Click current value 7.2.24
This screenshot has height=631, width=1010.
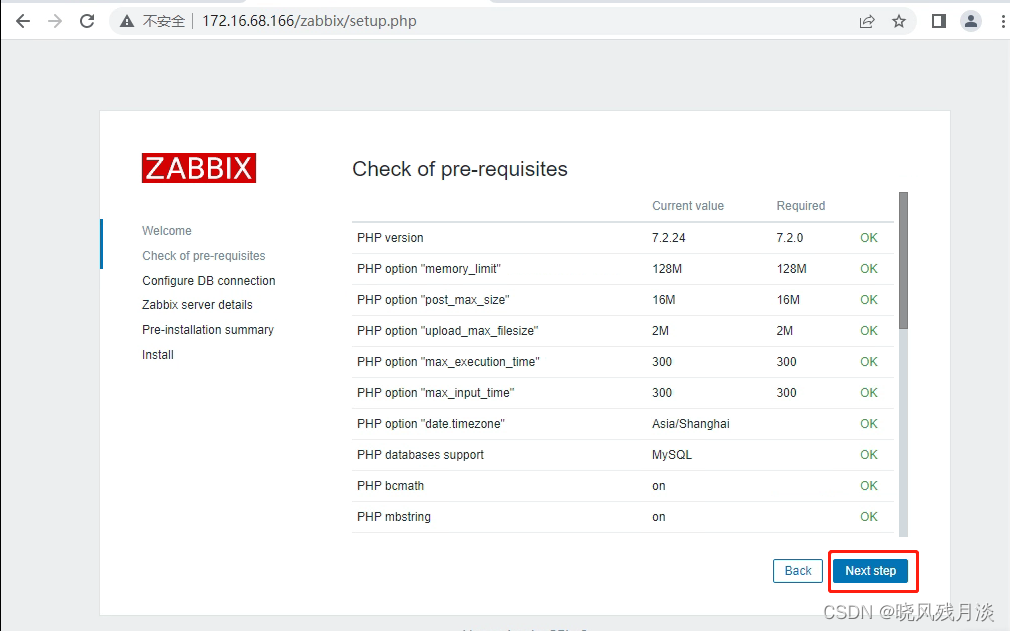pyautogui.click(x=669, y=238)
